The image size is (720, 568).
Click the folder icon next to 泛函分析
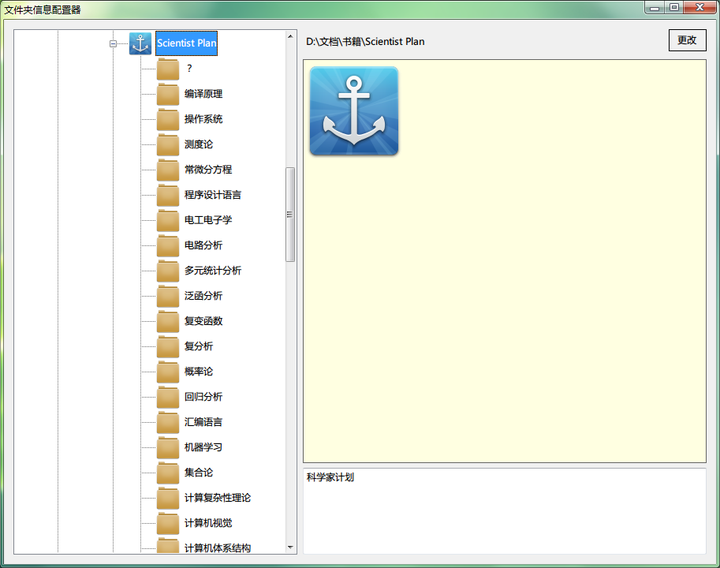[168, 296]
